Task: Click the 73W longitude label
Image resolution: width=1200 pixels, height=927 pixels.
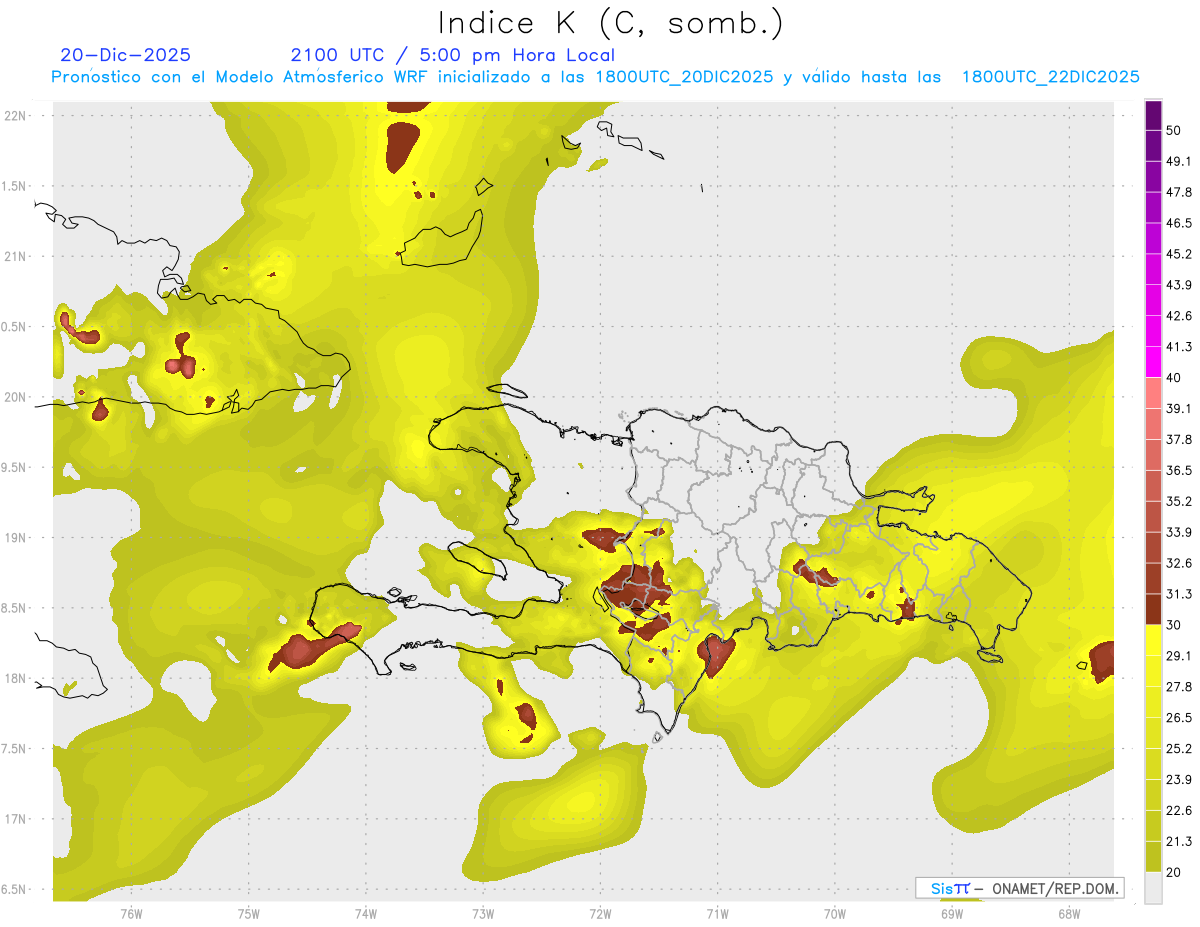Action: pyautogui.click(x=483, y=914)
